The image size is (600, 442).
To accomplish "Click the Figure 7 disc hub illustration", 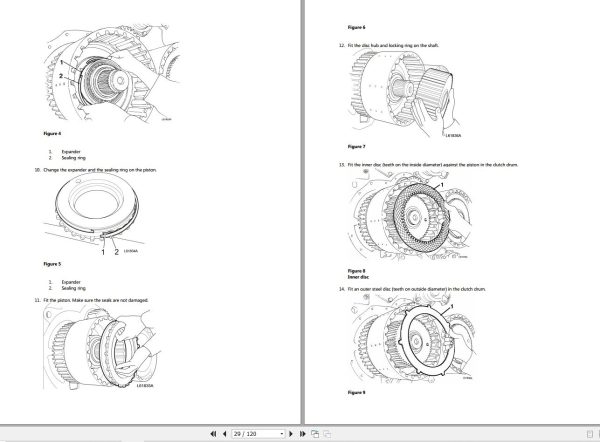I will tap(404, 95).
